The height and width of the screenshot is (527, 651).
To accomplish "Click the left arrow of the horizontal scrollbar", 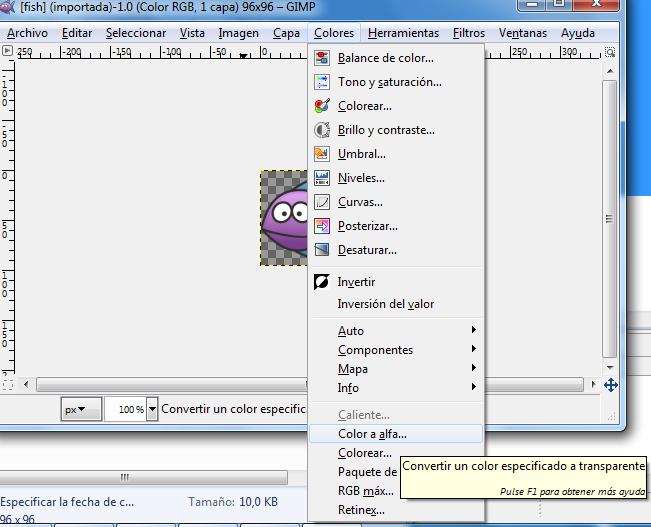I will 26,385.
